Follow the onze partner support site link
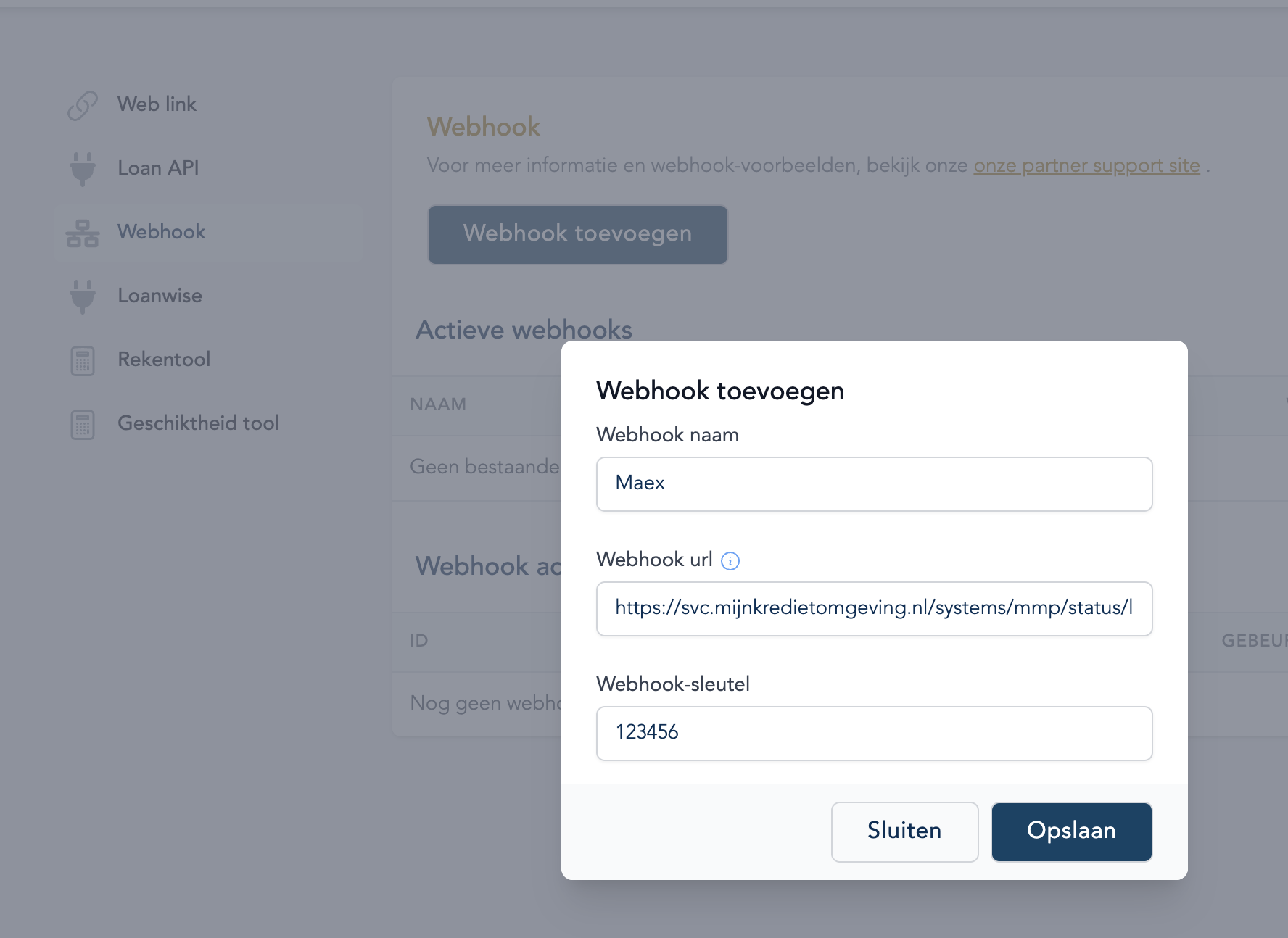Screen dimensions: 1288x938 (x=1086, y=166)
